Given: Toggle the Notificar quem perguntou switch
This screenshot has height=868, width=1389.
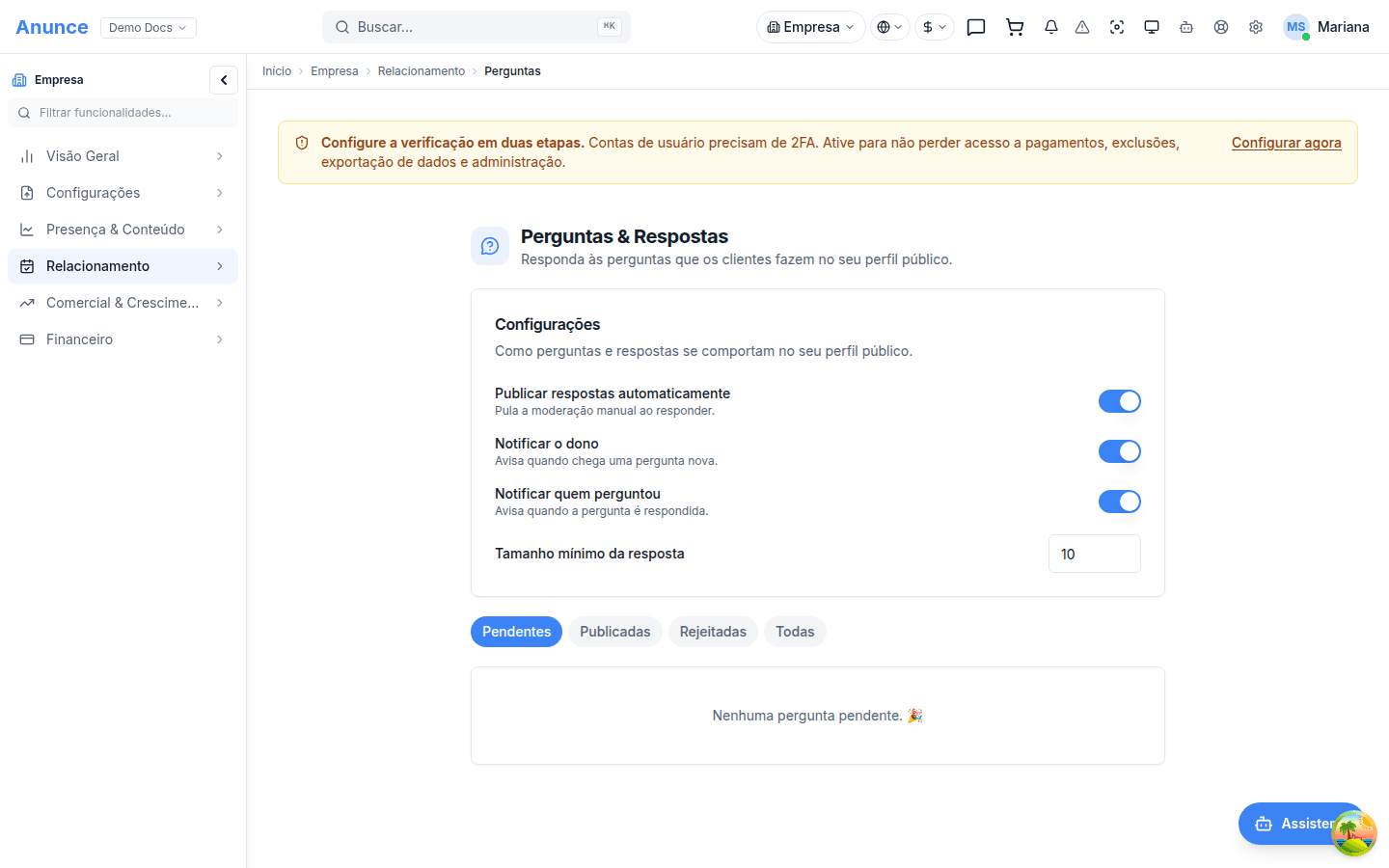Looking at the screenshot, I should (x=1120, y=502).
